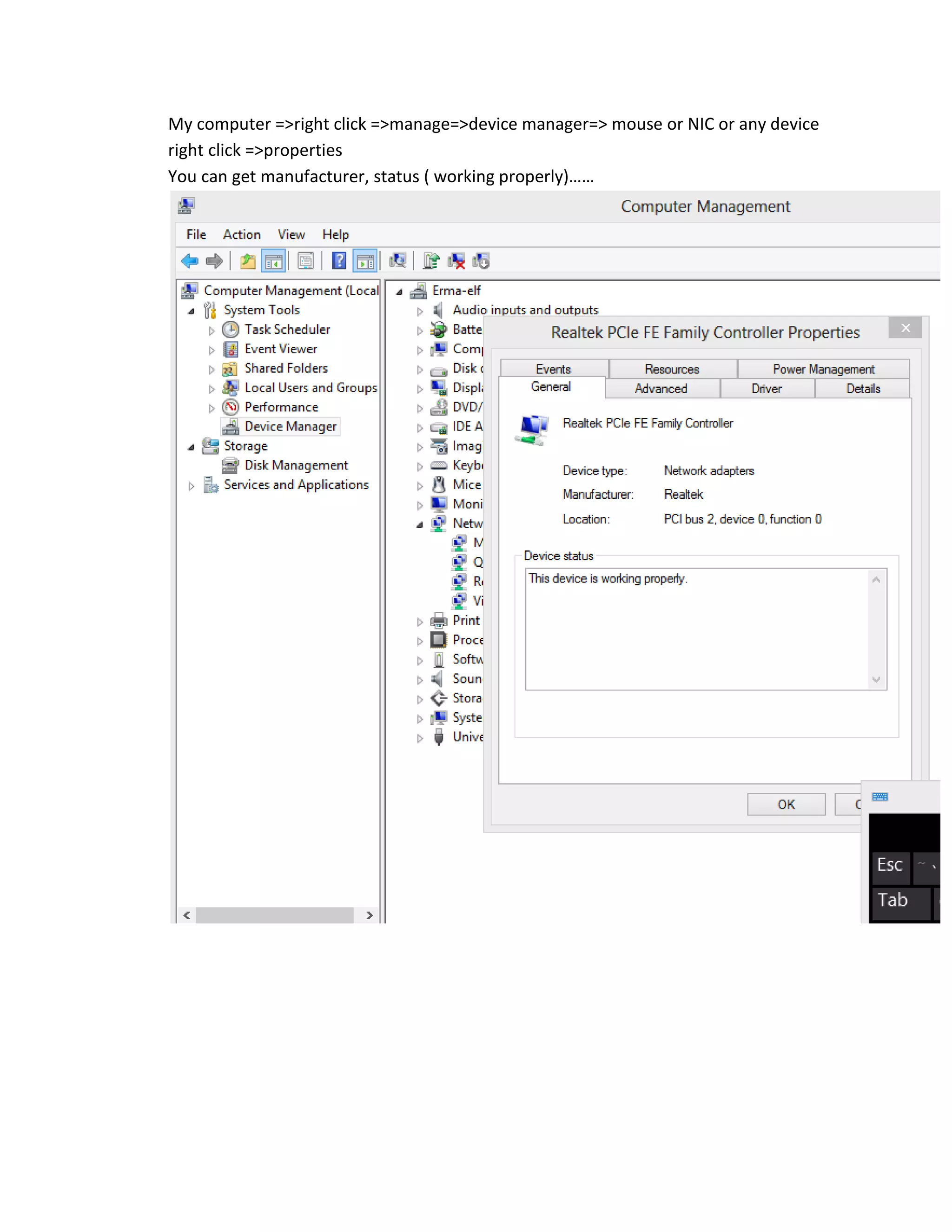Collapse the Storage tree node
The height and width of the screenshot is (1232, 952).
click(191, 447)
